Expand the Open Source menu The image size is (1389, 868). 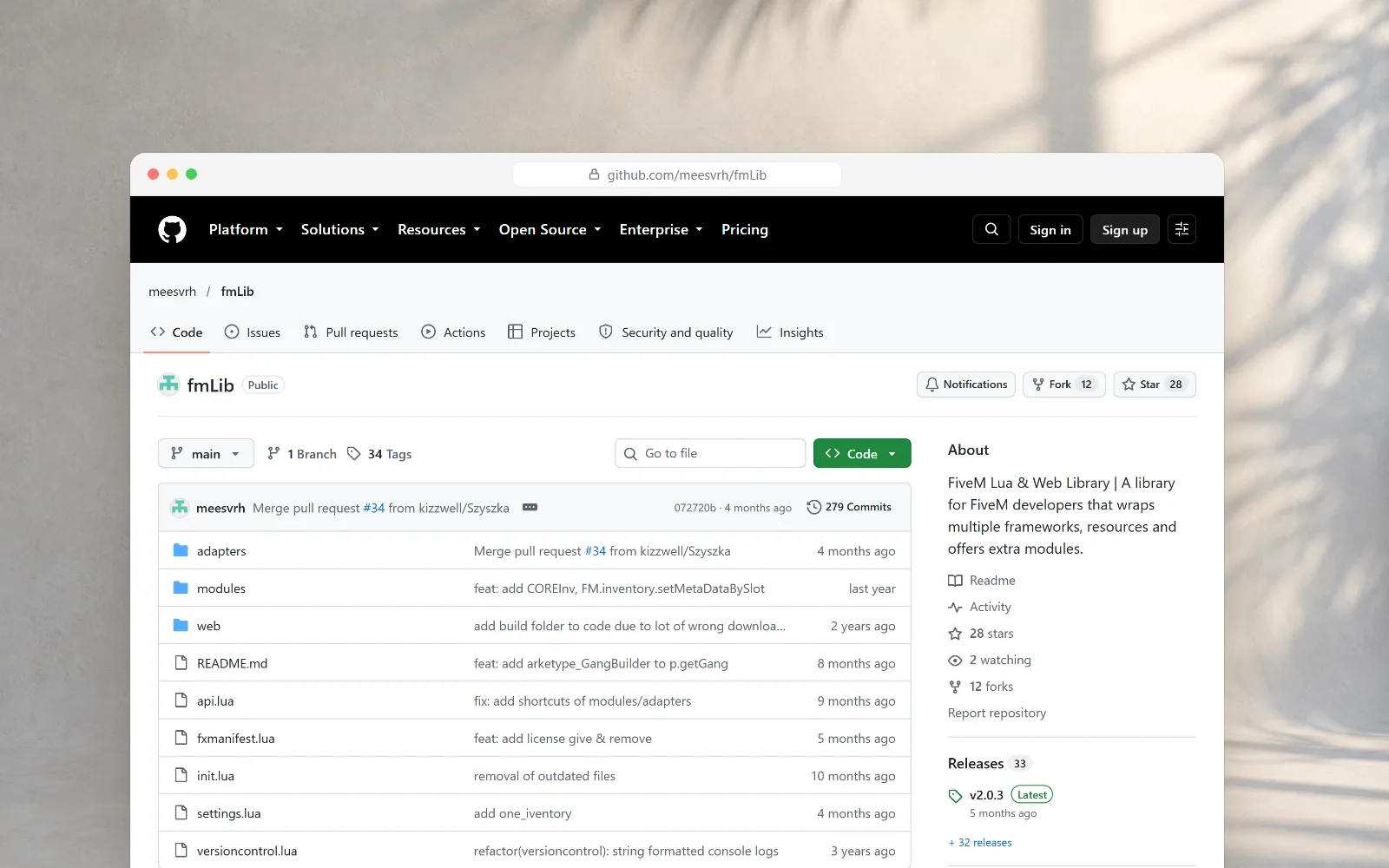coord(550,229)
